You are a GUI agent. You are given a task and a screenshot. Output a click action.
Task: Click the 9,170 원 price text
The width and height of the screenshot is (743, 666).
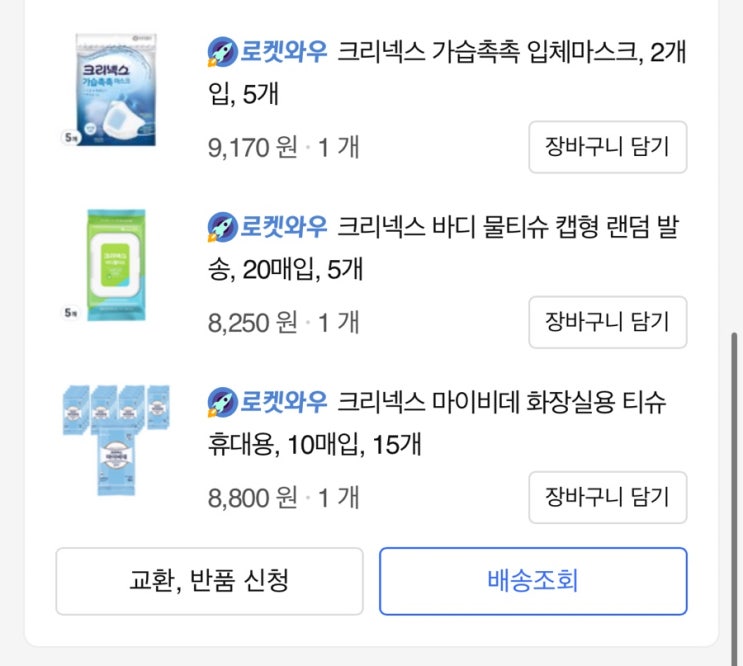pyautogui.click(x=253, y=148)
